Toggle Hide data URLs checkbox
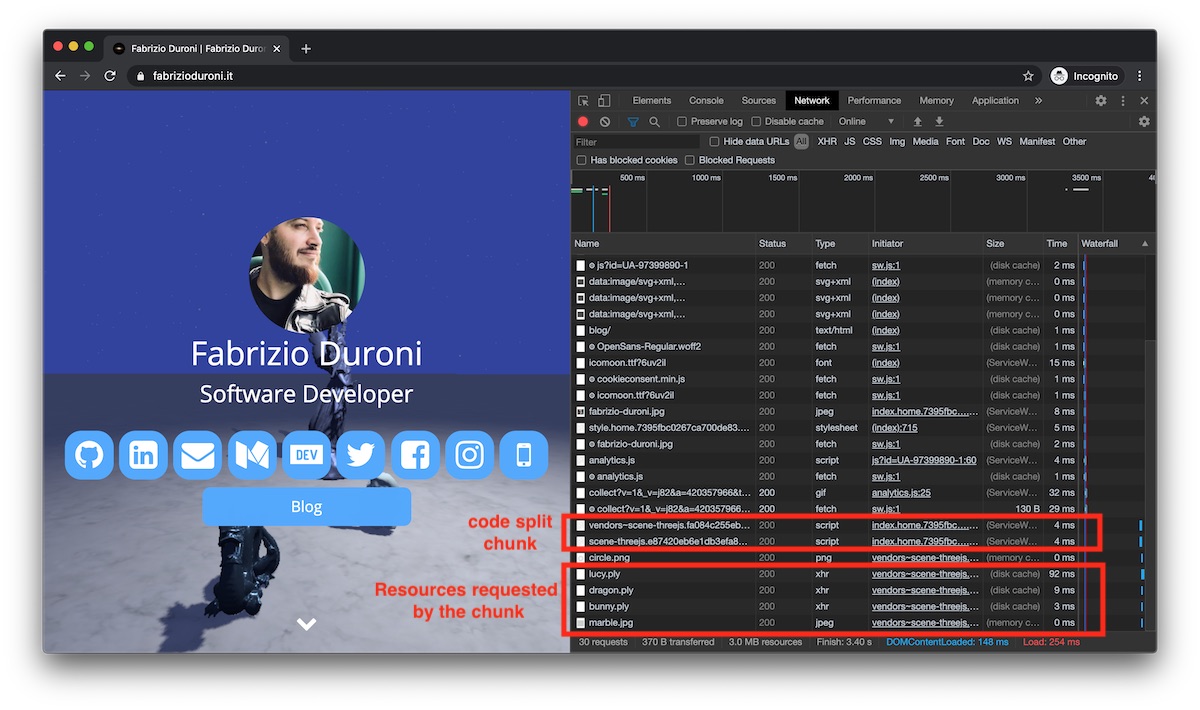 click(x=714, y=142)
